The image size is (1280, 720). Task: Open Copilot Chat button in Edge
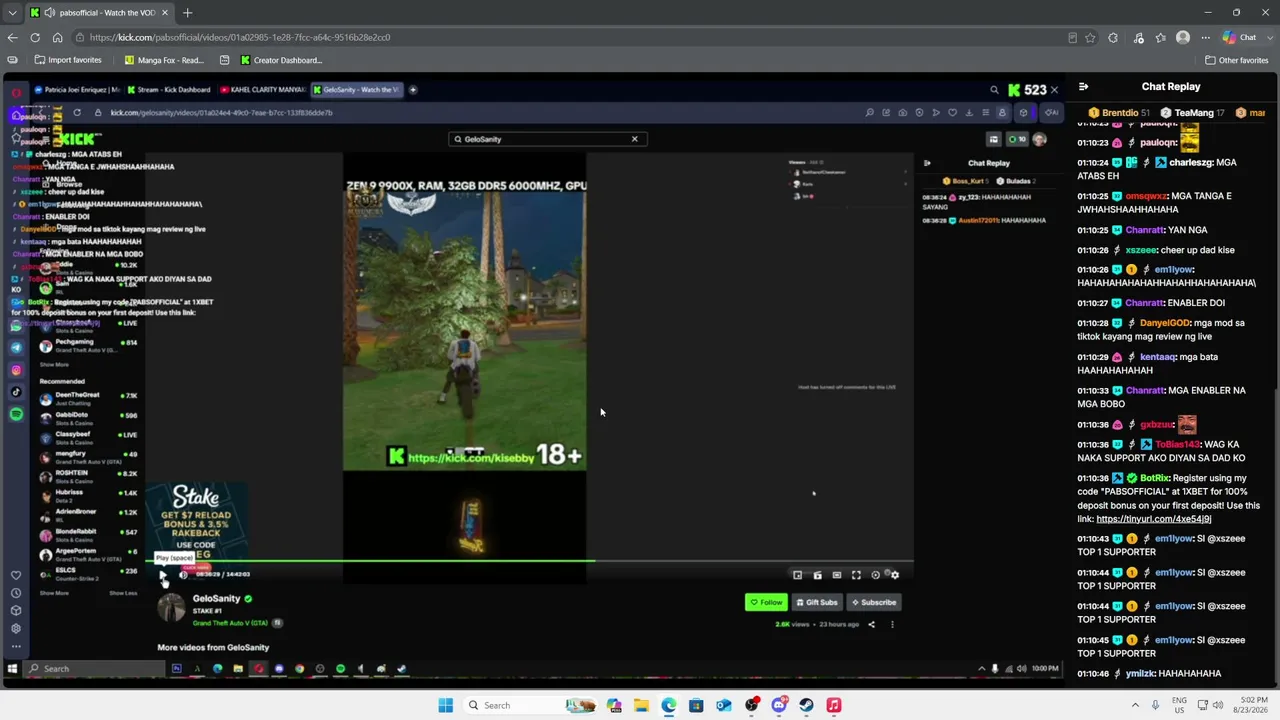coord(1240,38)
